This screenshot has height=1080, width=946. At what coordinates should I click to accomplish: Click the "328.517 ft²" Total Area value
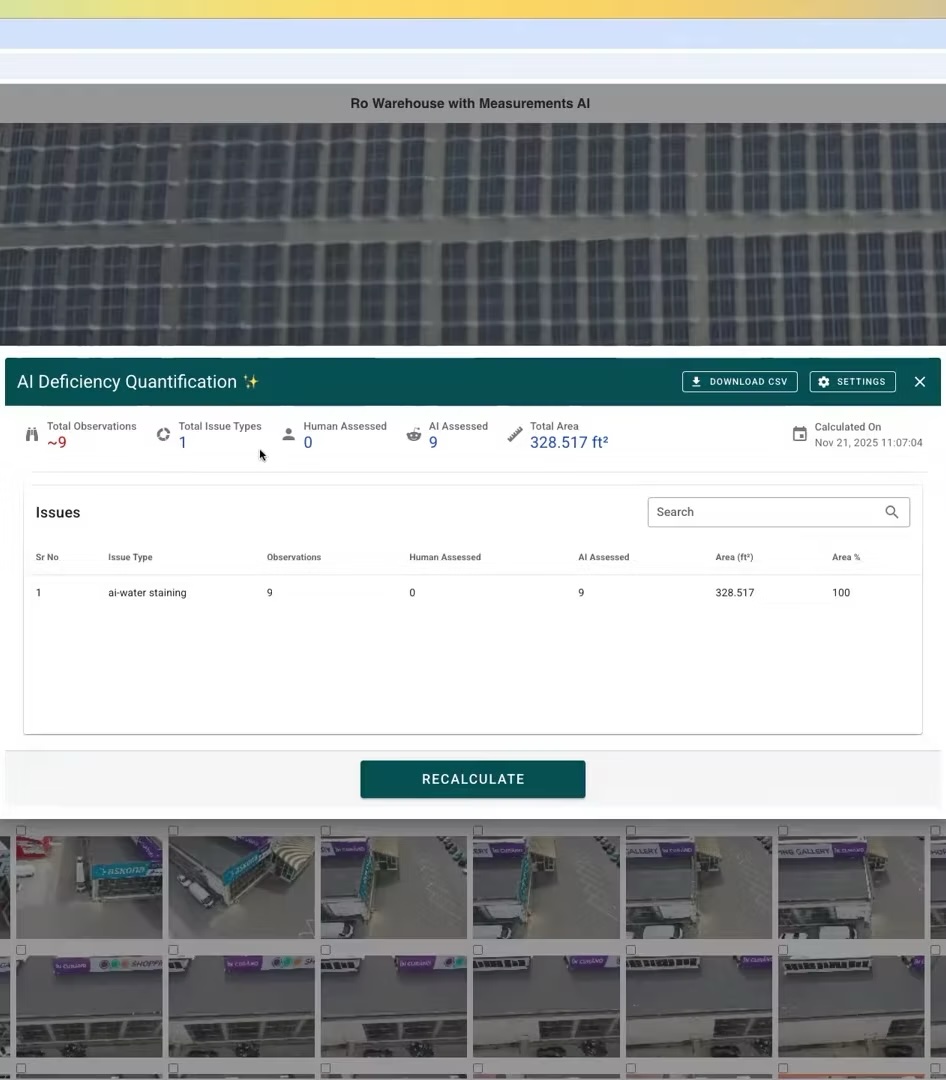[569, 442]
